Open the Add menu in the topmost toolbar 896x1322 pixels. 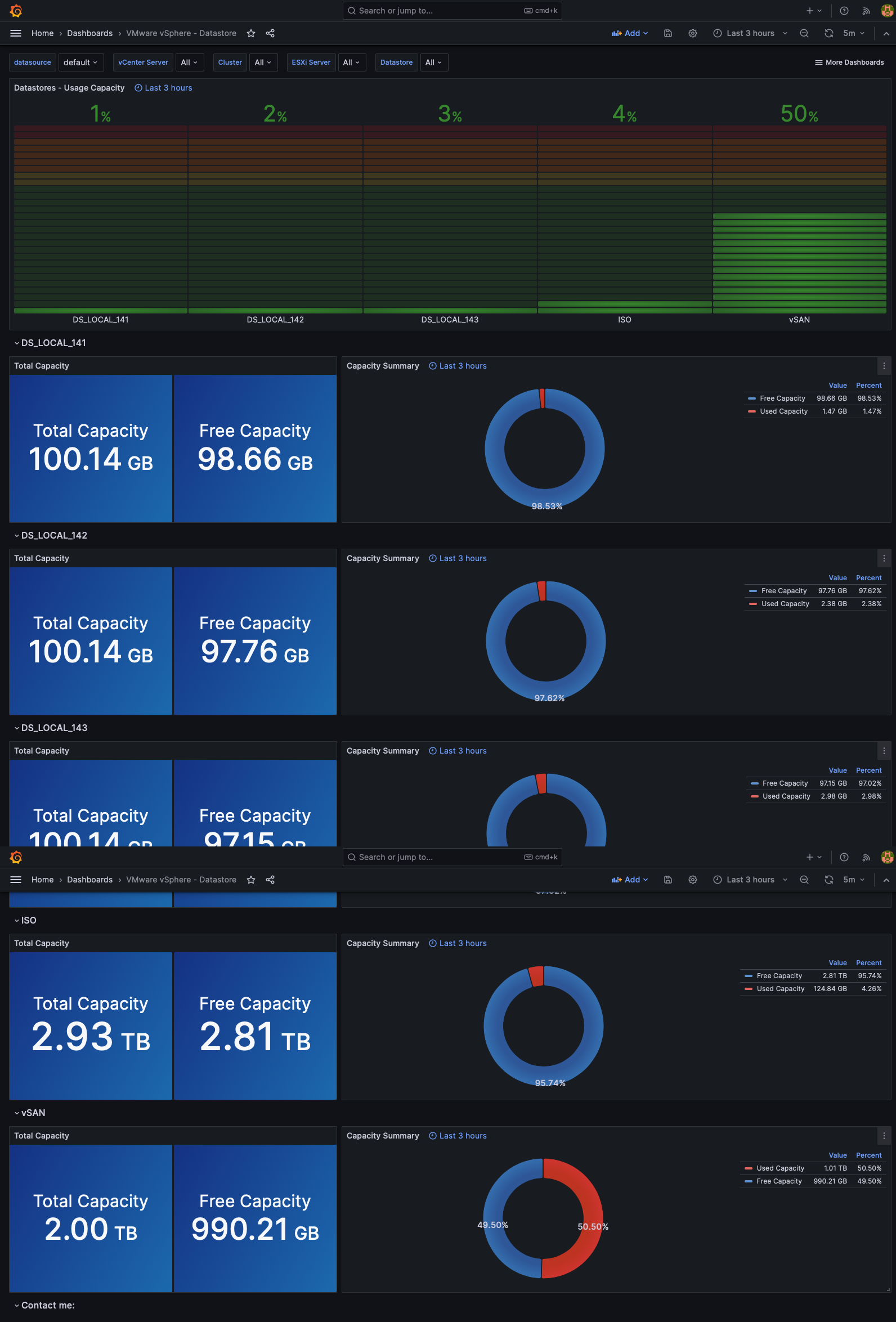[x=630, y=33]
